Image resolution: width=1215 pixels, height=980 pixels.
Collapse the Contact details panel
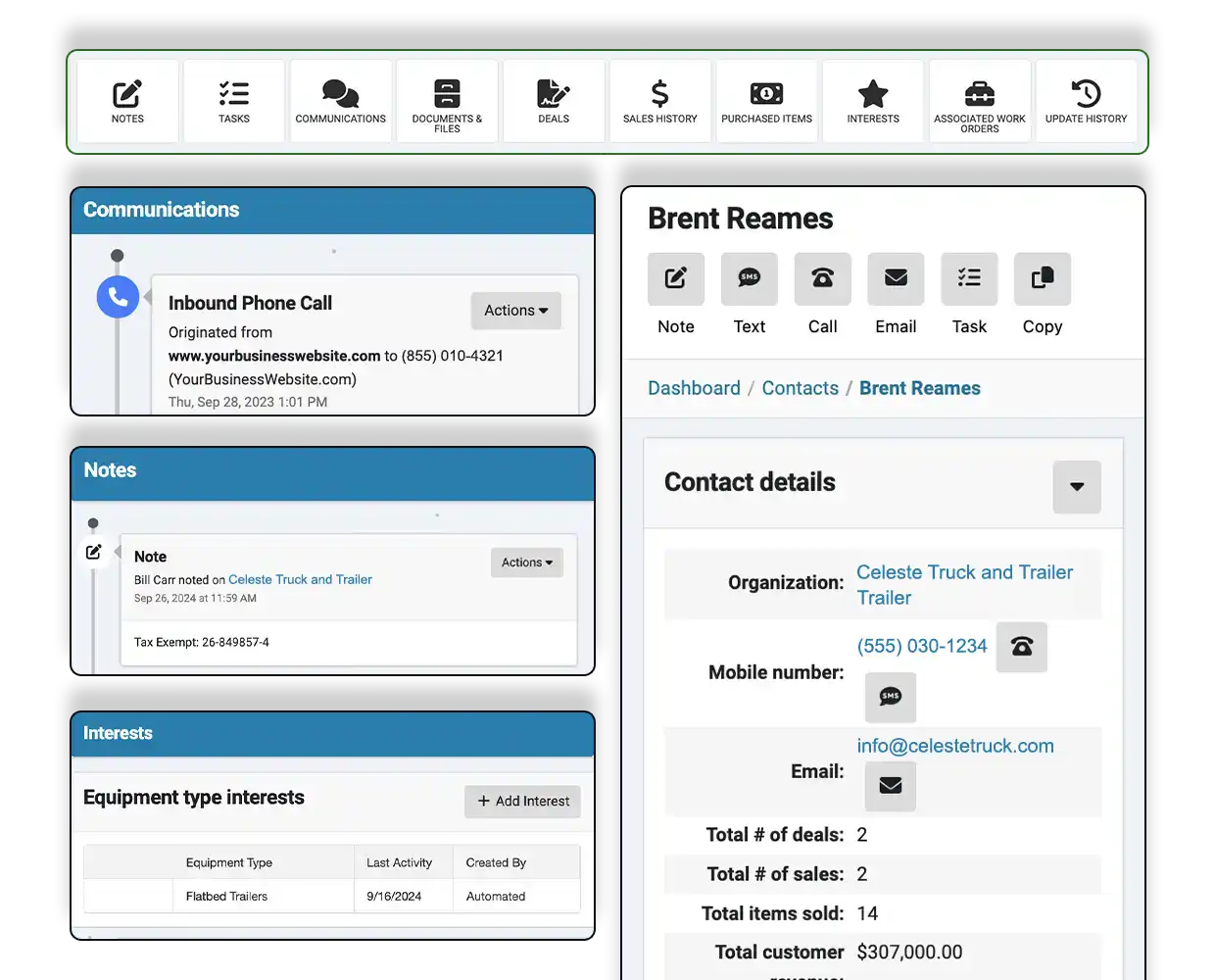tap(1076, 487)
